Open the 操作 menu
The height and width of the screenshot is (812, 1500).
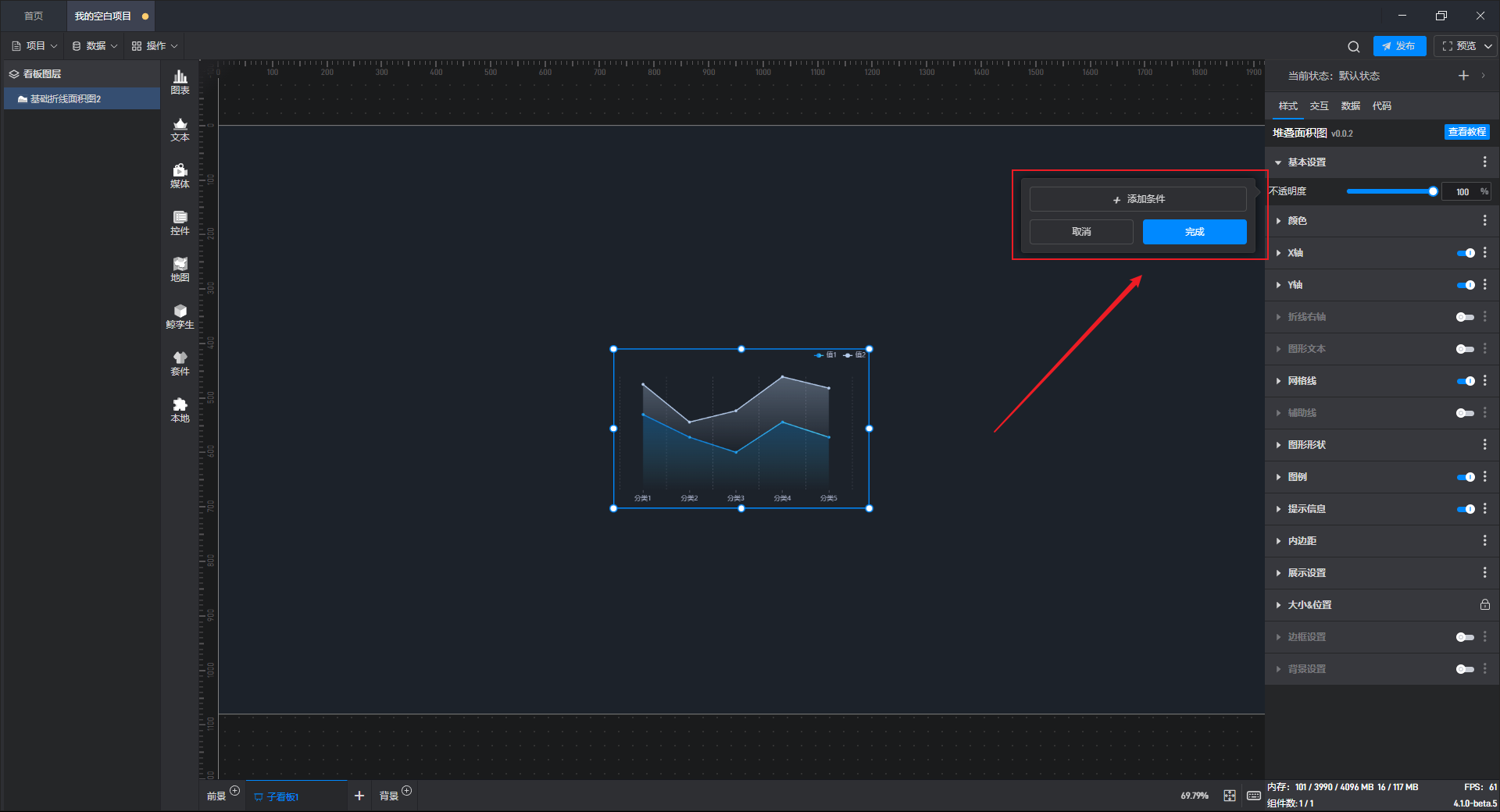(x=155, y=46)
